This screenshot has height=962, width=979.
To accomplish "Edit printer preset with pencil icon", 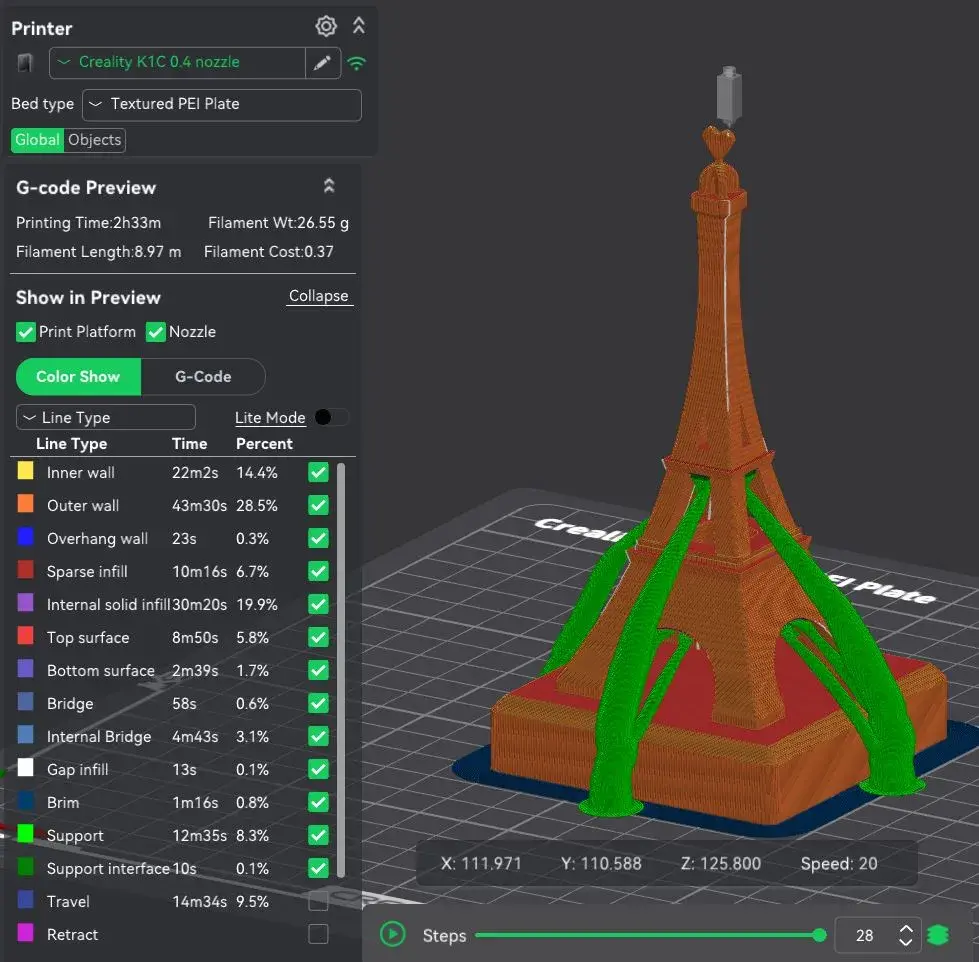I will (x=322, y=62).
